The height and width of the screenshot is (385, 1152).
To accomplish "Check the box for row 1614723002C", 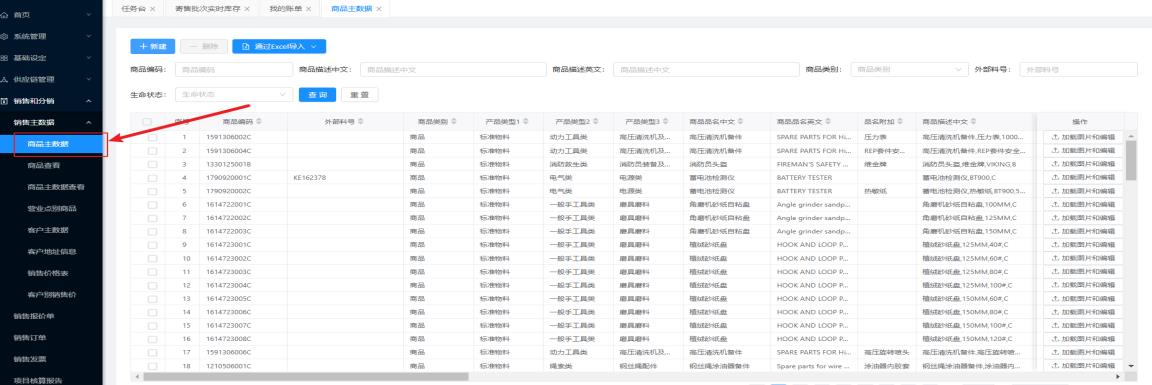I will point(152,258).
